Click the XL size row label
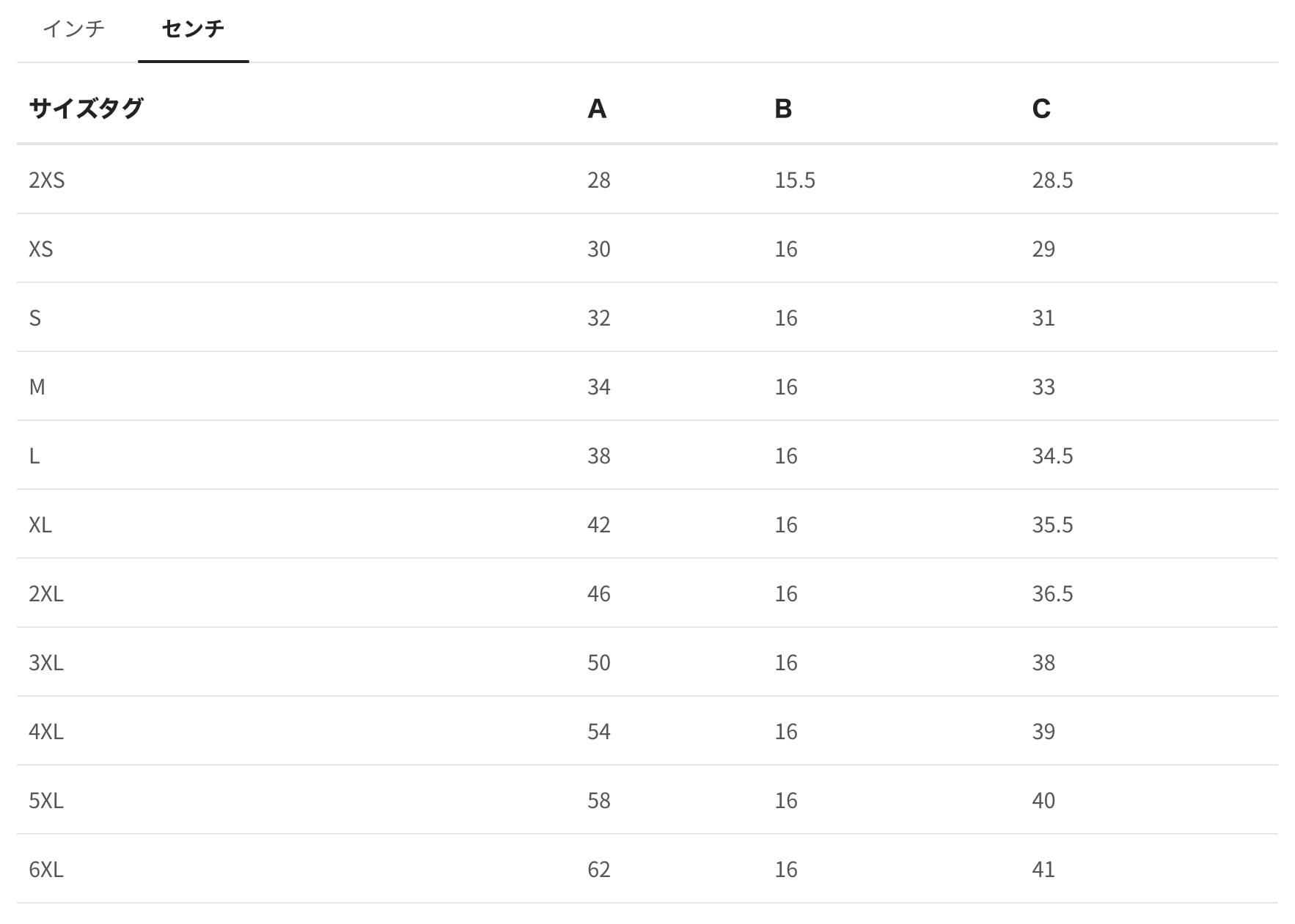 click(x=40, y=524)
